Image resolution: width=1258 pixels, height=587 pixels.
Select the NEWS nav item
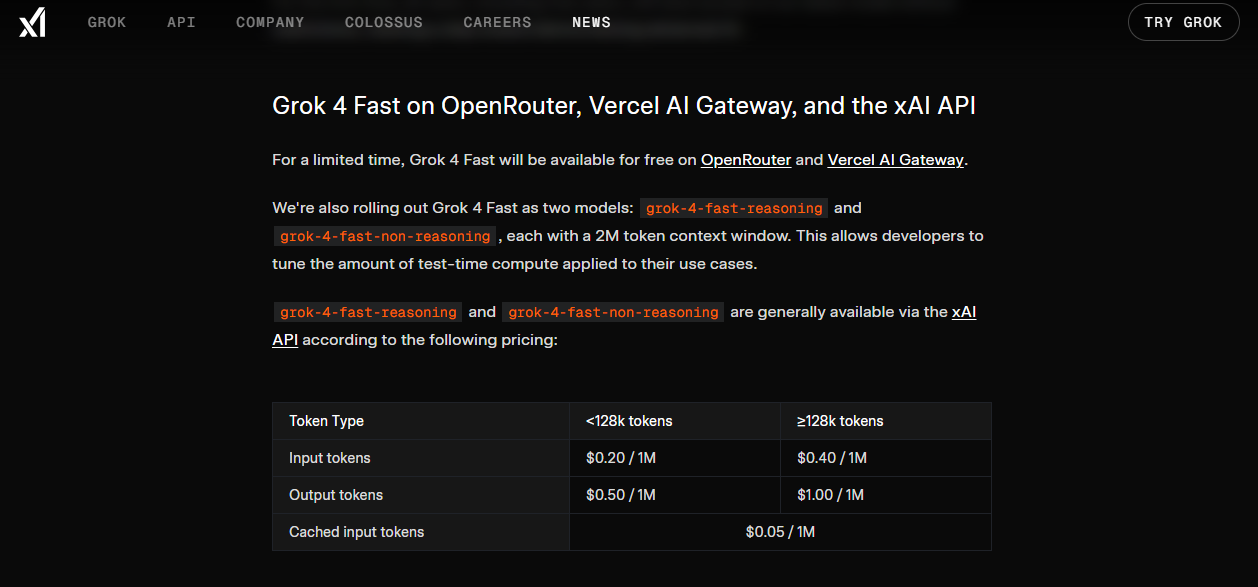tap(591, 22)
